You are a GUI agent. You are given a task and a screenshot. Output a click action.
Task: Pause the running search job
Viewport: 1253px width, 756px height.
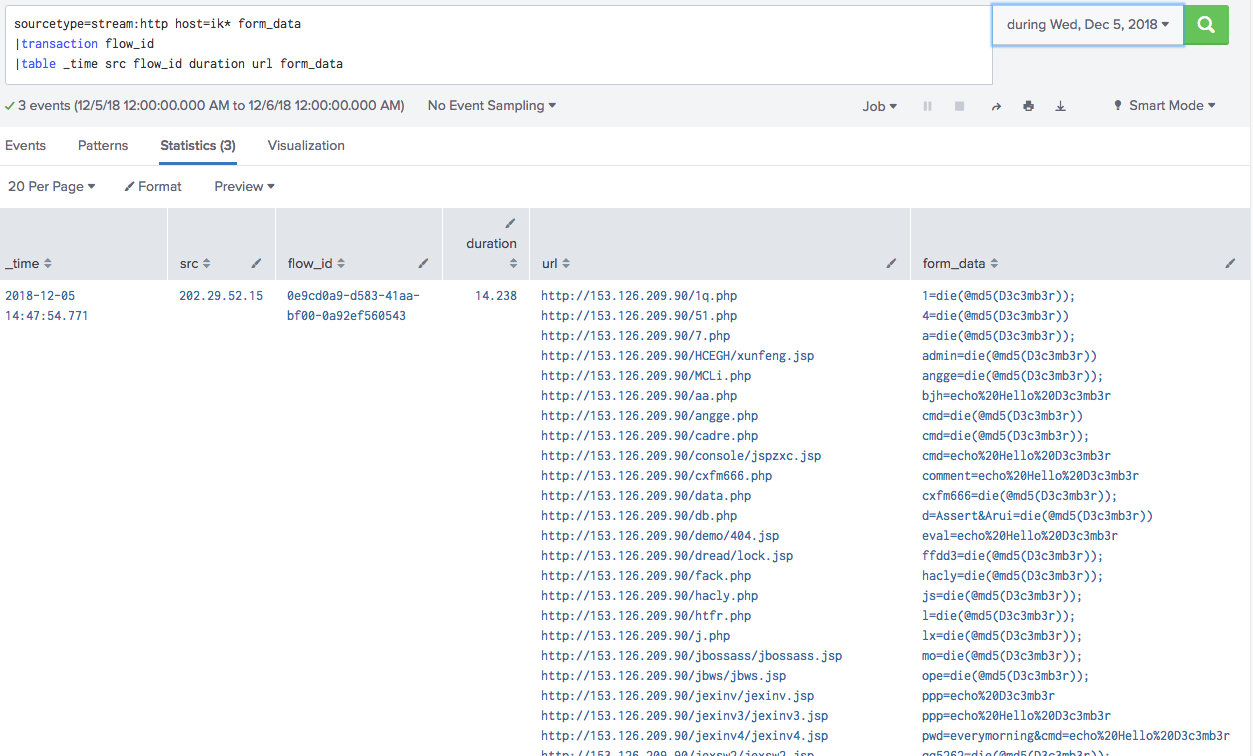(x=926, y=105)
